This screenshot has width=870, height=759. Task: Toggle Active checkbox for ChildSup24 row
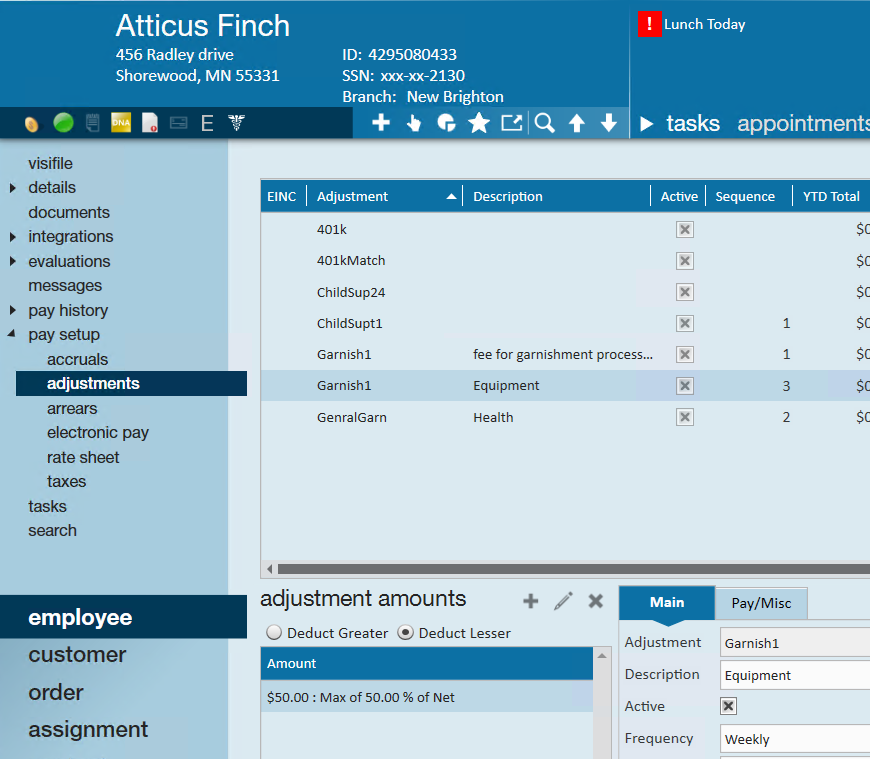(685, 292)
